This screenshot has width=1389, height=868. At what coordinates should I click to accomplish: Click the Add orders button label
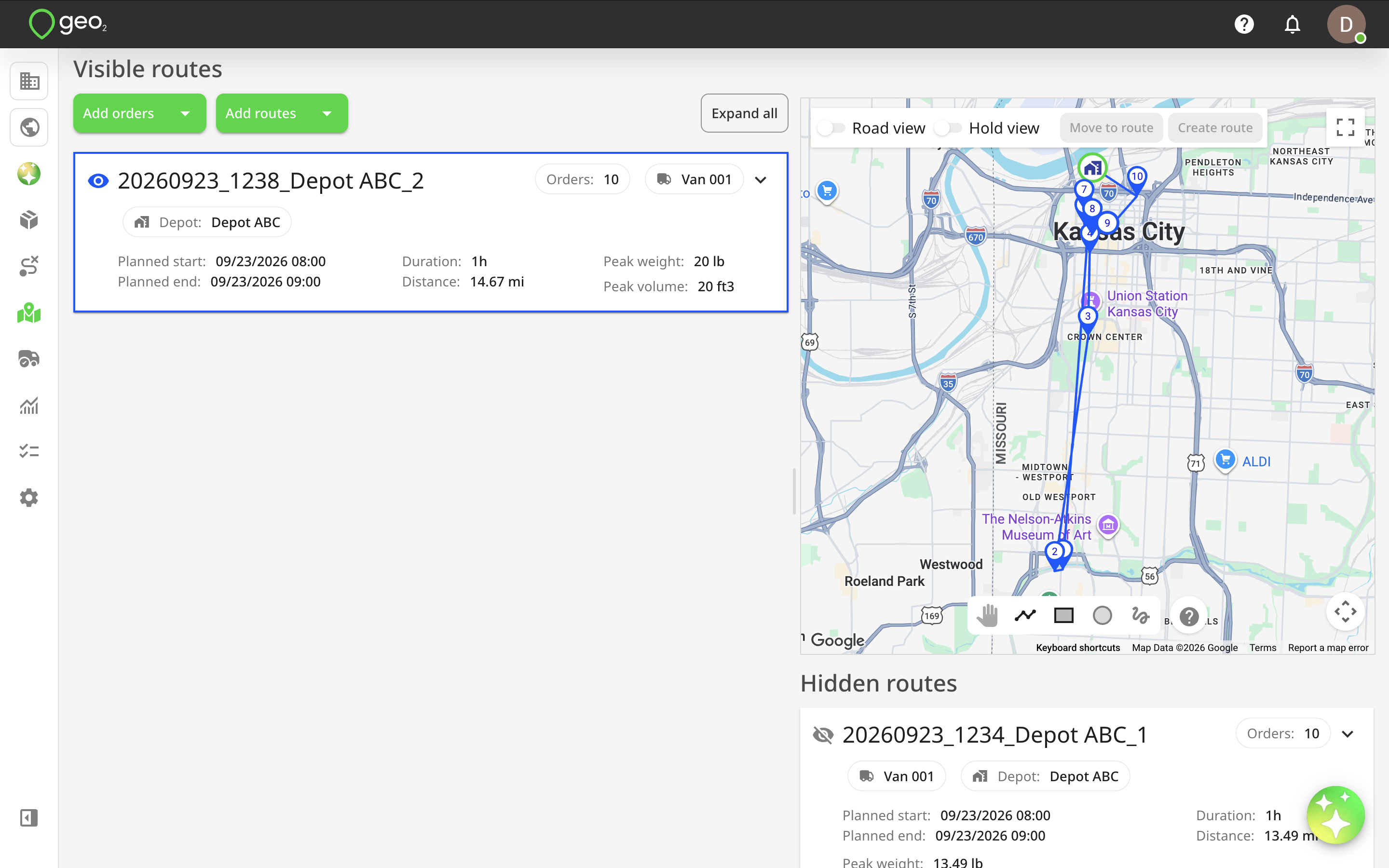click(x=118, y=114)
